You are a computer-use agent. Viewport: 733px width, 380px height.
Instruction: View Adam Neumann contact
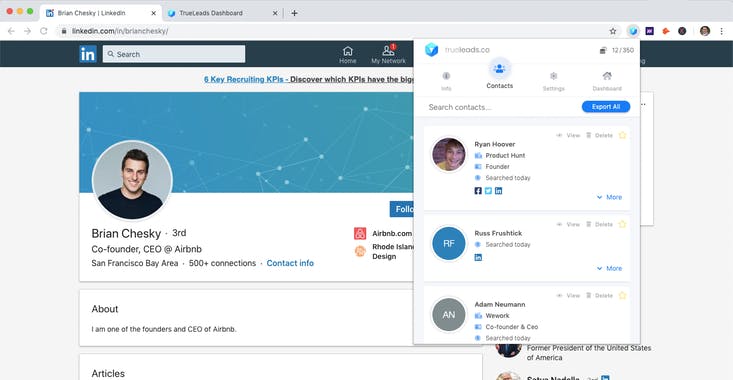pyautogui.click(x=568, y=295)
